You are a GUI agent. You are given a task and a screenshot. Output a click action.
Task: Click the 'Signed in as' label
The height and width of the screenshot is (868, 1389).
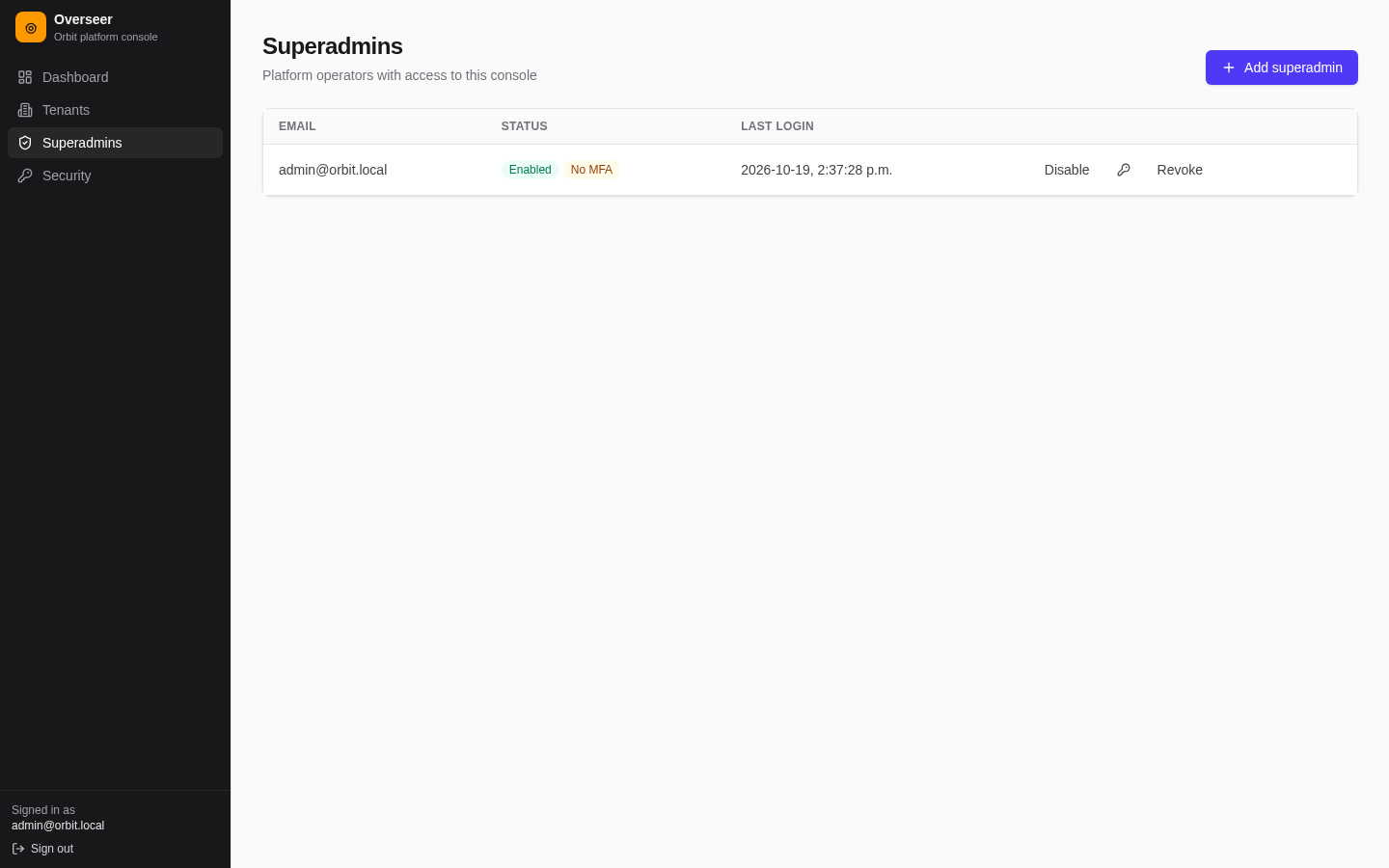pos(43,810)
